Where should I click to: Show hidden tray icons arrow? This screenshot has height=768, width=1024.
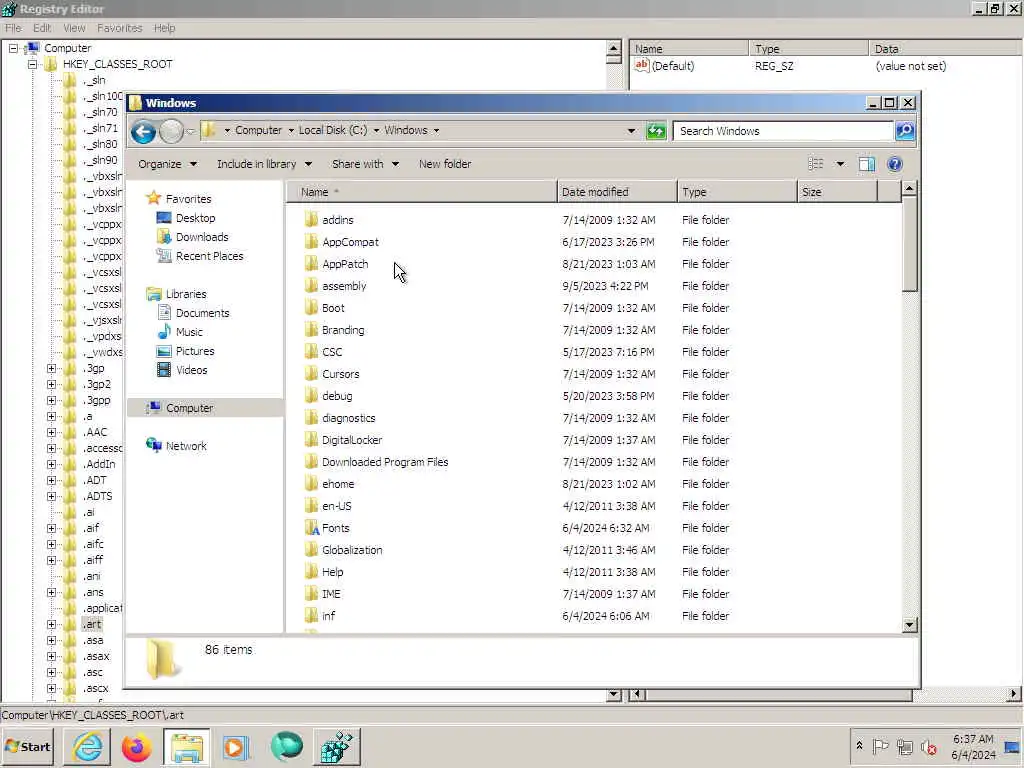(x=859, y=746)
